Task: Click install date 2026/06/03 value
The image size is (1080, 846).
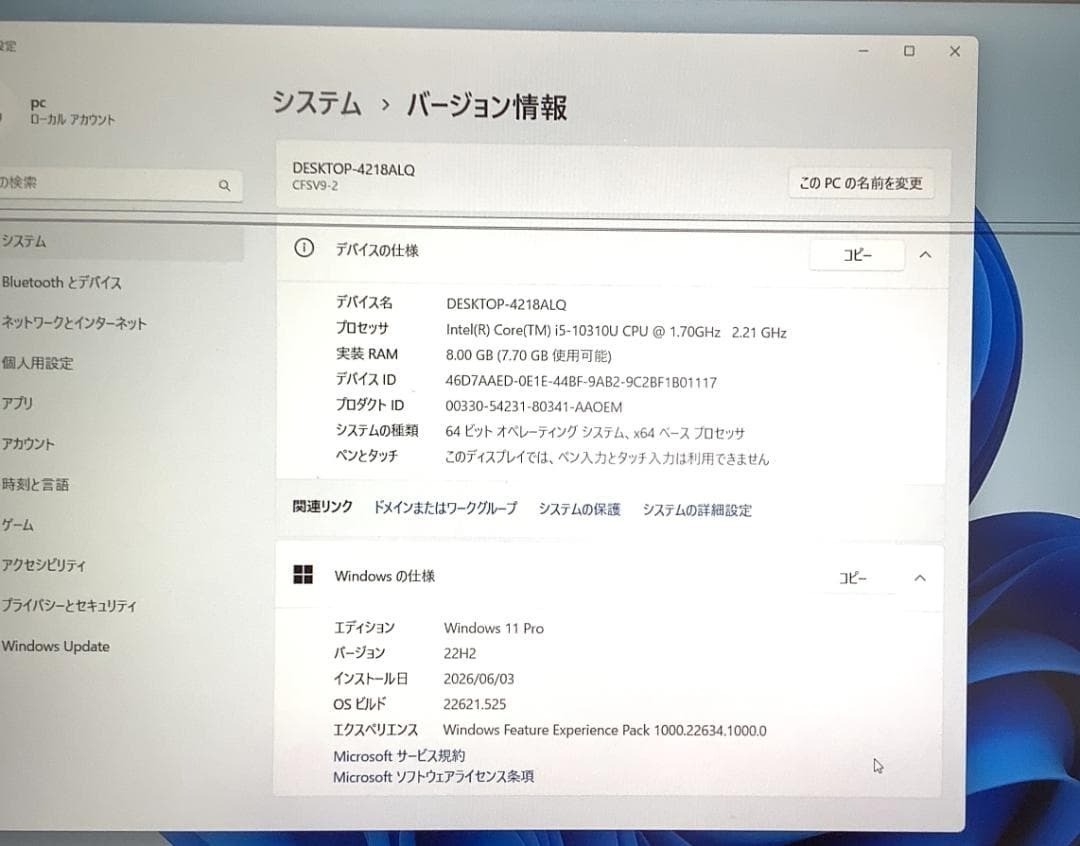Action: pos(479,679)
